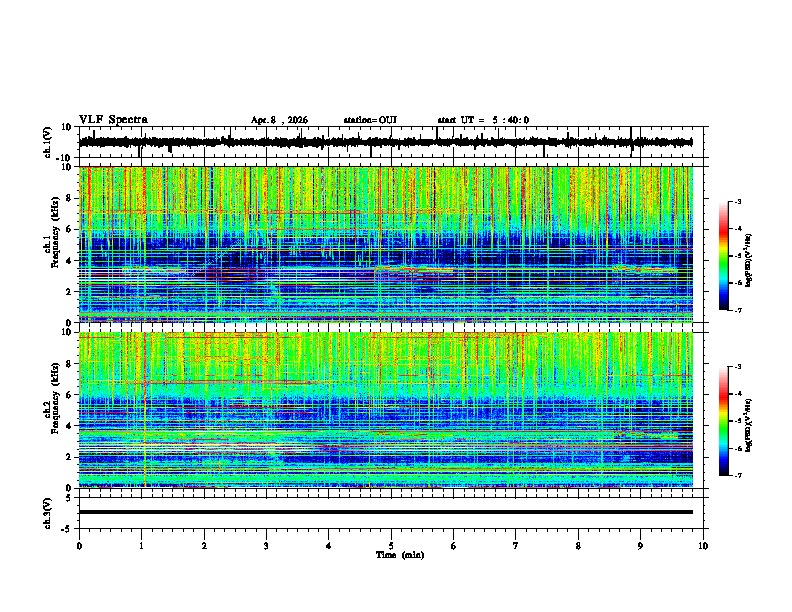This screenshot has width=792, height=612.
Task: Click inside the ch.2 spectrogram panel
Action: coord(385,410)
